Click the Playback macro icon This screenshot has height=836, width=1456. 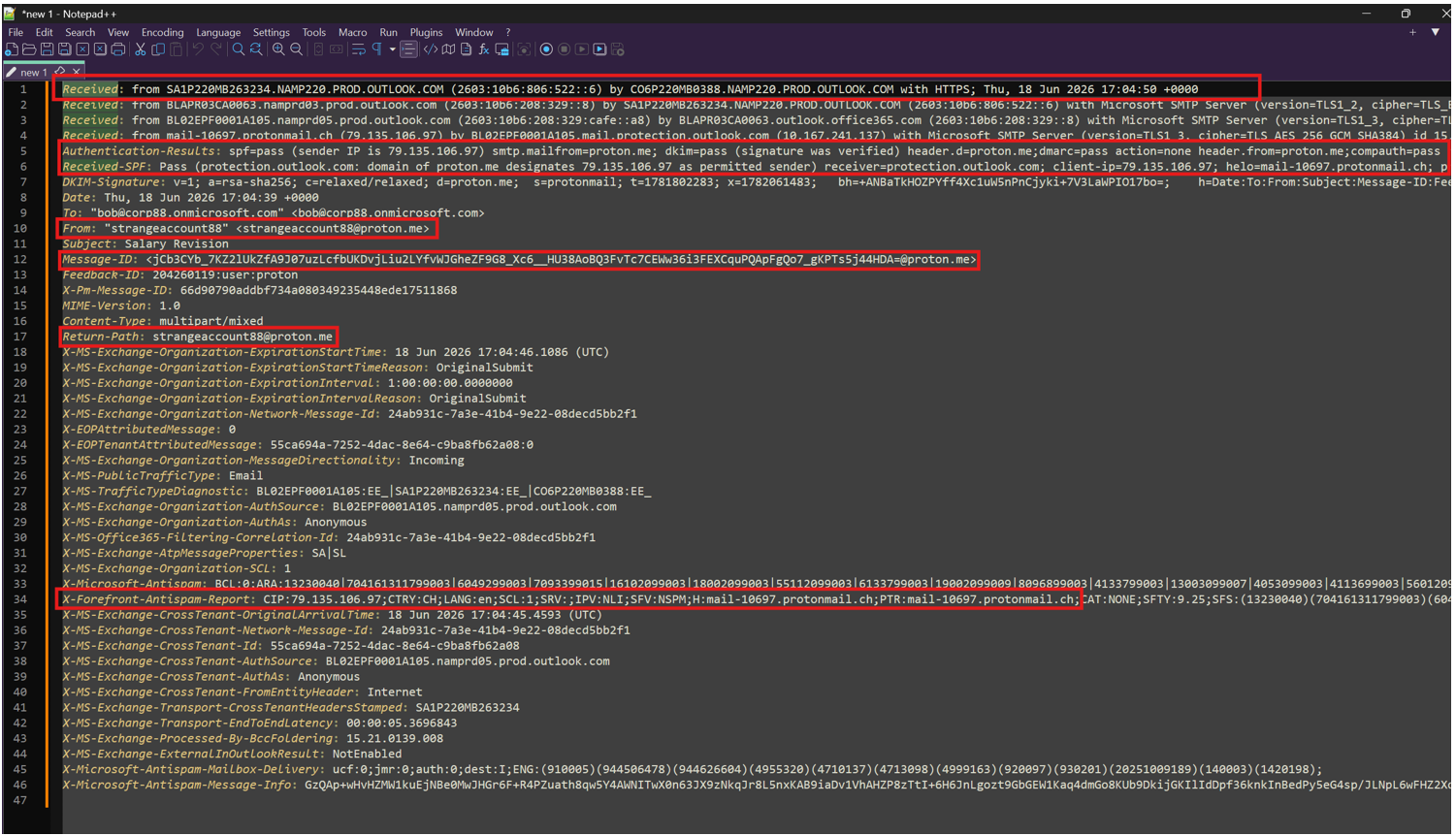(x=581, y=49)
